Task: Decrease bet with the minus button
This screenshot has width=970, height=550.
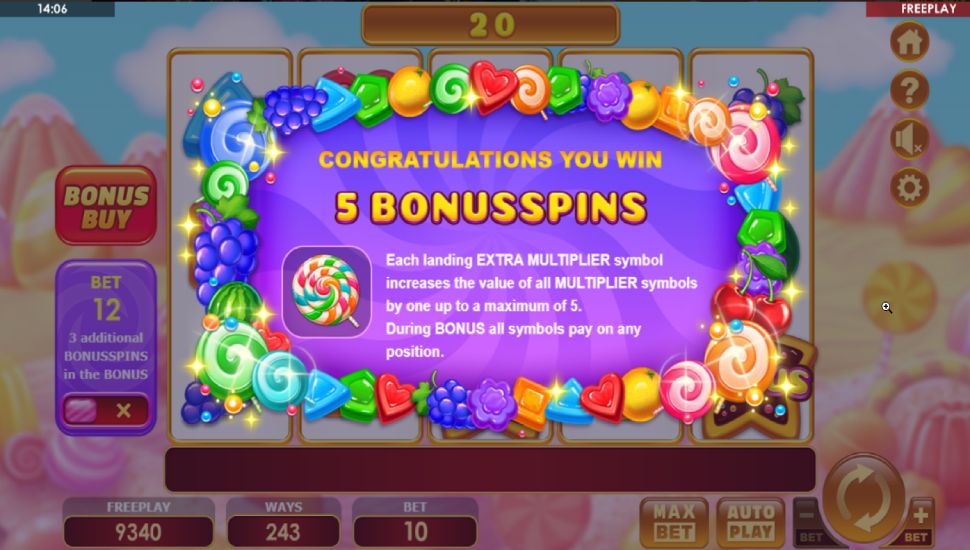Action: [x=809, y=522]
